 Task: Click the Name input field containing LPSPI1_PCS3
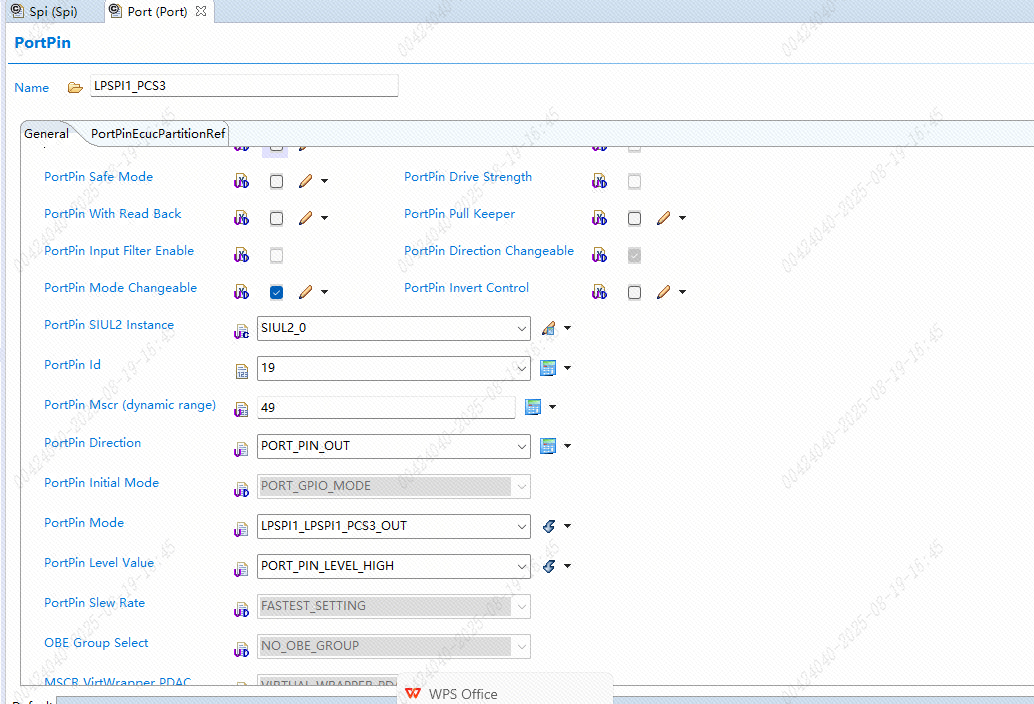tap(244, 86)
